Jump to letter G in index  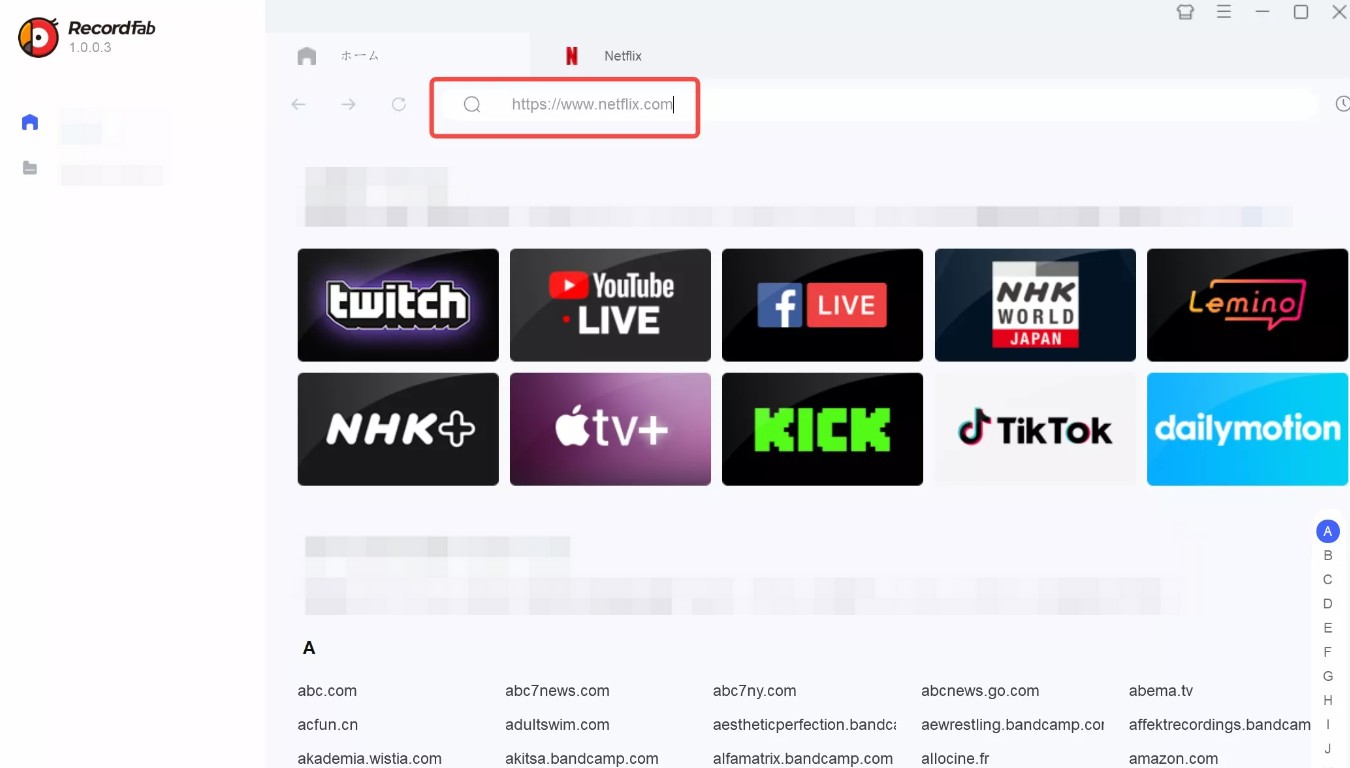tap(1328, 676)
